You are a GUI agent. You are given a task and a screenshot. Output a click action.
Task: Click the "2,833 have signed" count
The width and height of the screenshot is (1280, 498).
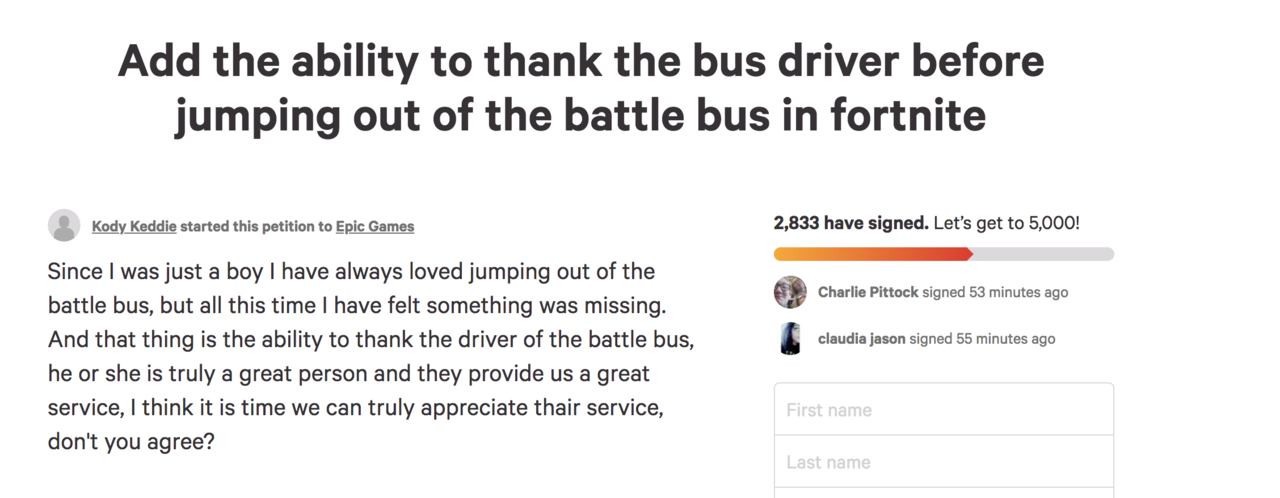851,223
